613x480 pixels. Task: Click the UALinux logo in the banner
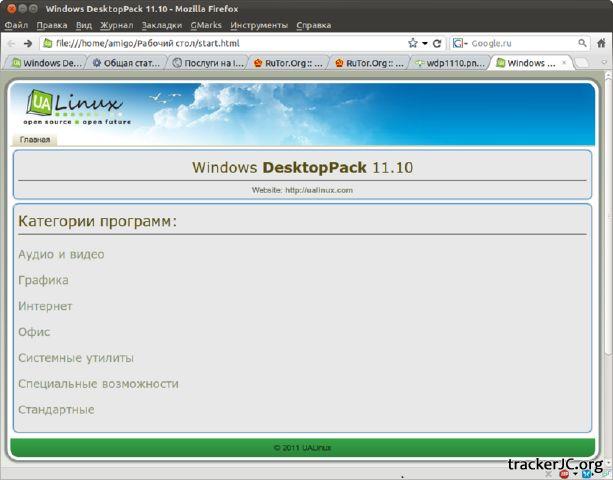[73, 105]
